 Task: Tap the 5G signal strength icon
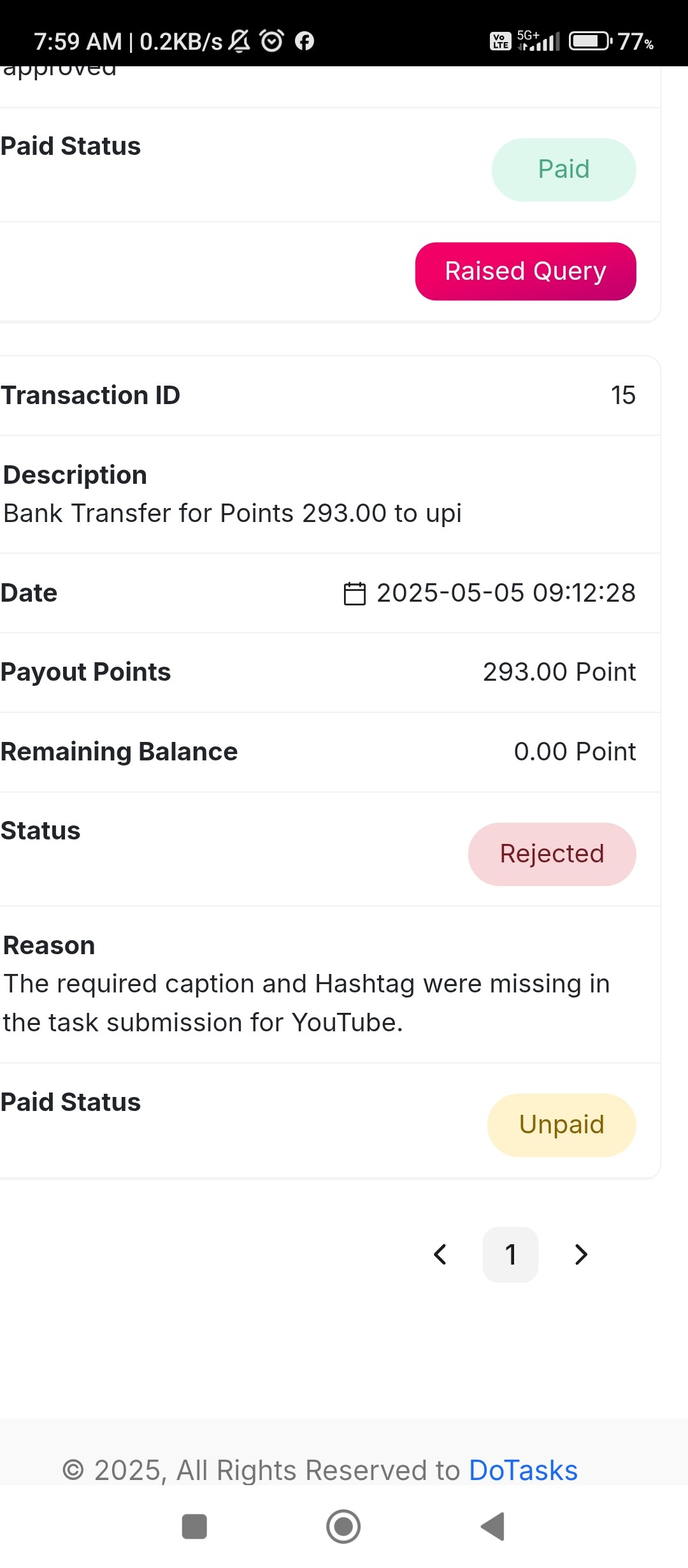(x=538, y=41)
